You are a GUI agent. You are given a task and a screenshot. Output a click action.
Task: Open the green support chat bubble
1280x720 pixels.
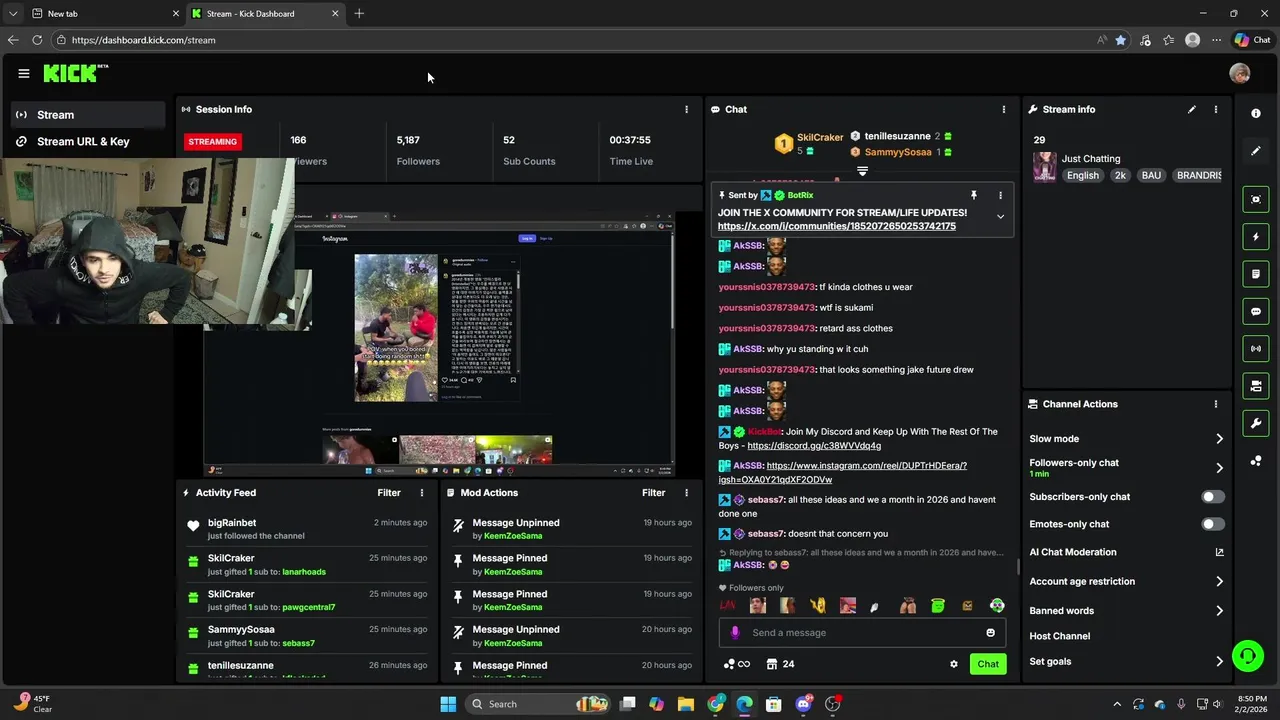pyautogui.click(x=1247, y=656)
